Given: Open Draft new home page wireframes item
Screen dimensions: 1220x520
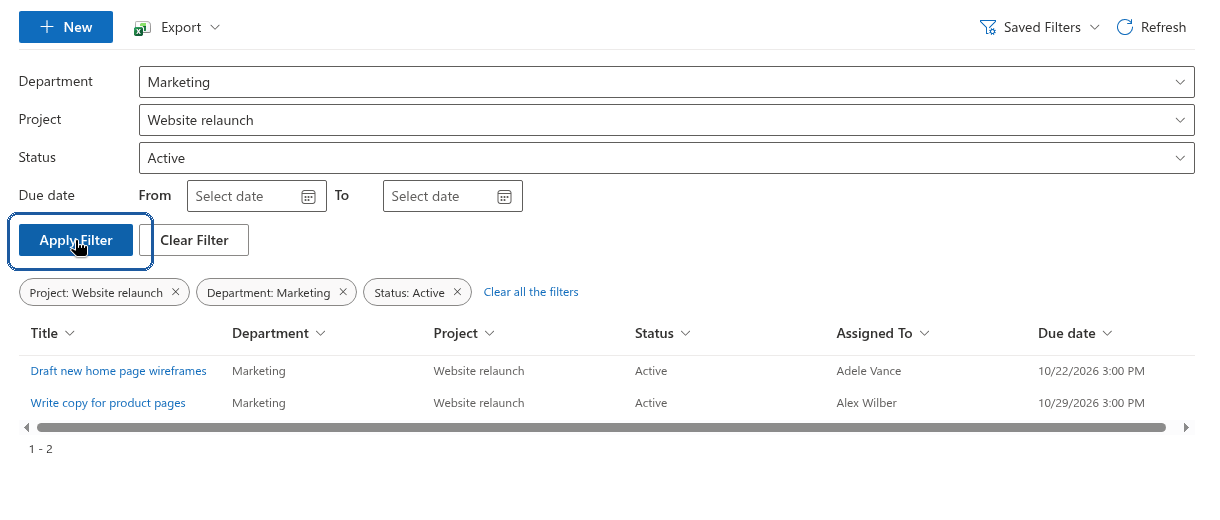Looking at the screenshot, I should [118, 371].
